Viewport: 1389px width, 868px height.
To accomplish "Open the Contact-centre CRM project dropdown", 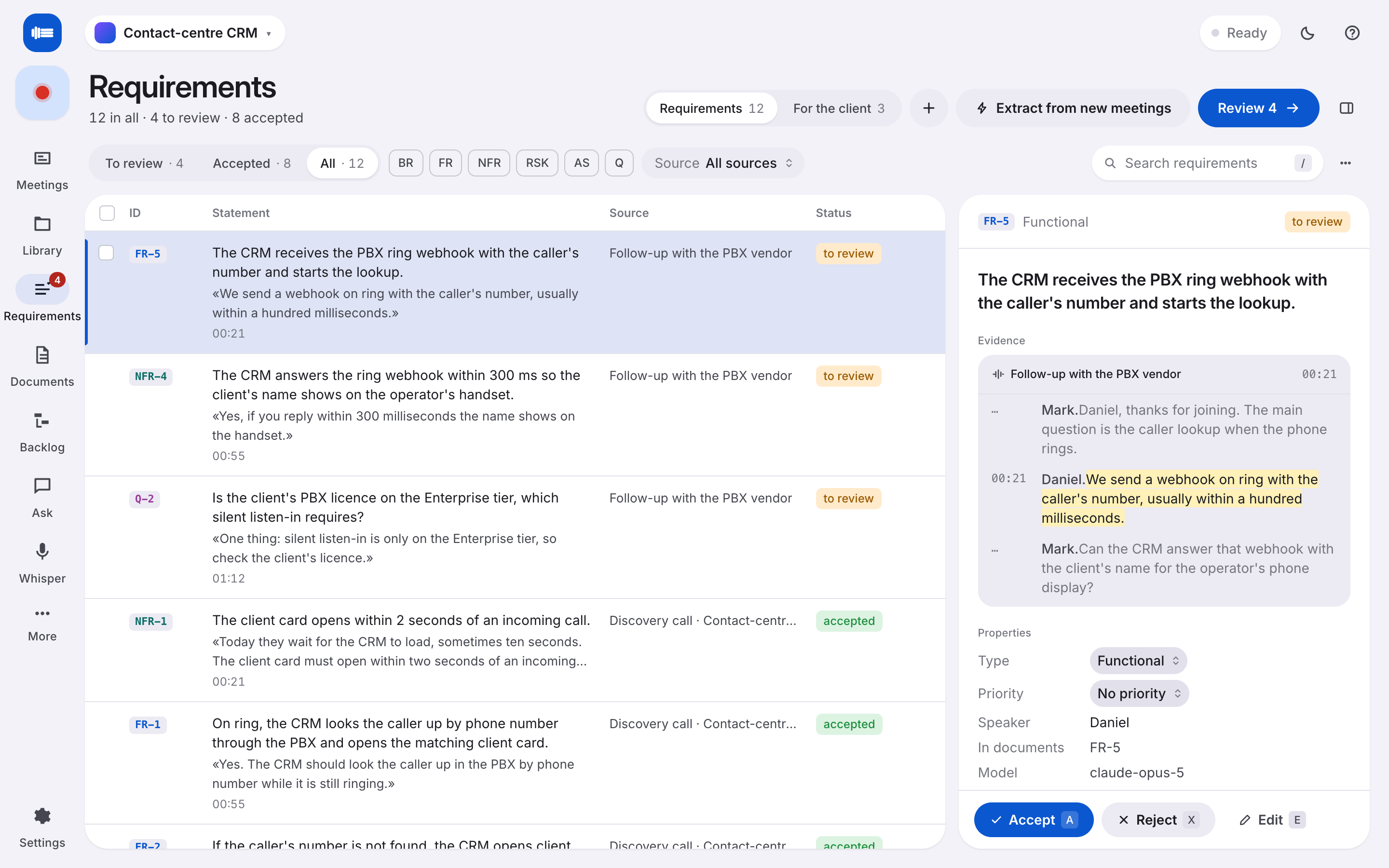I will point(185,33).
